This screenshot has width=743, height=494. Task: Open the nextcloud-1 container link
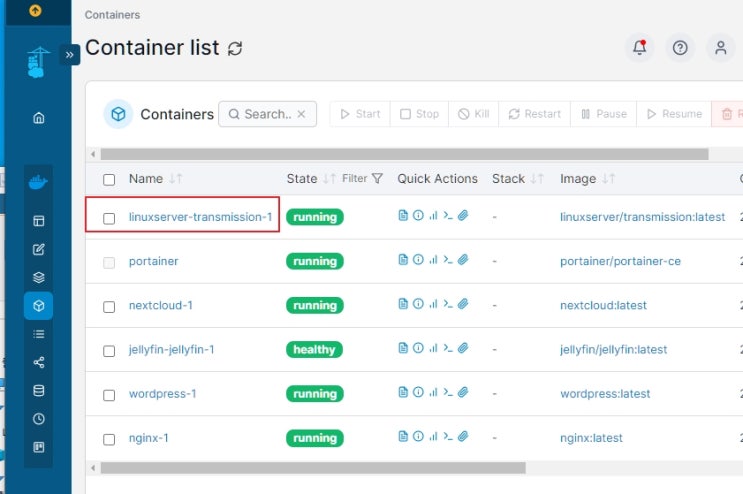coord(161,305)
